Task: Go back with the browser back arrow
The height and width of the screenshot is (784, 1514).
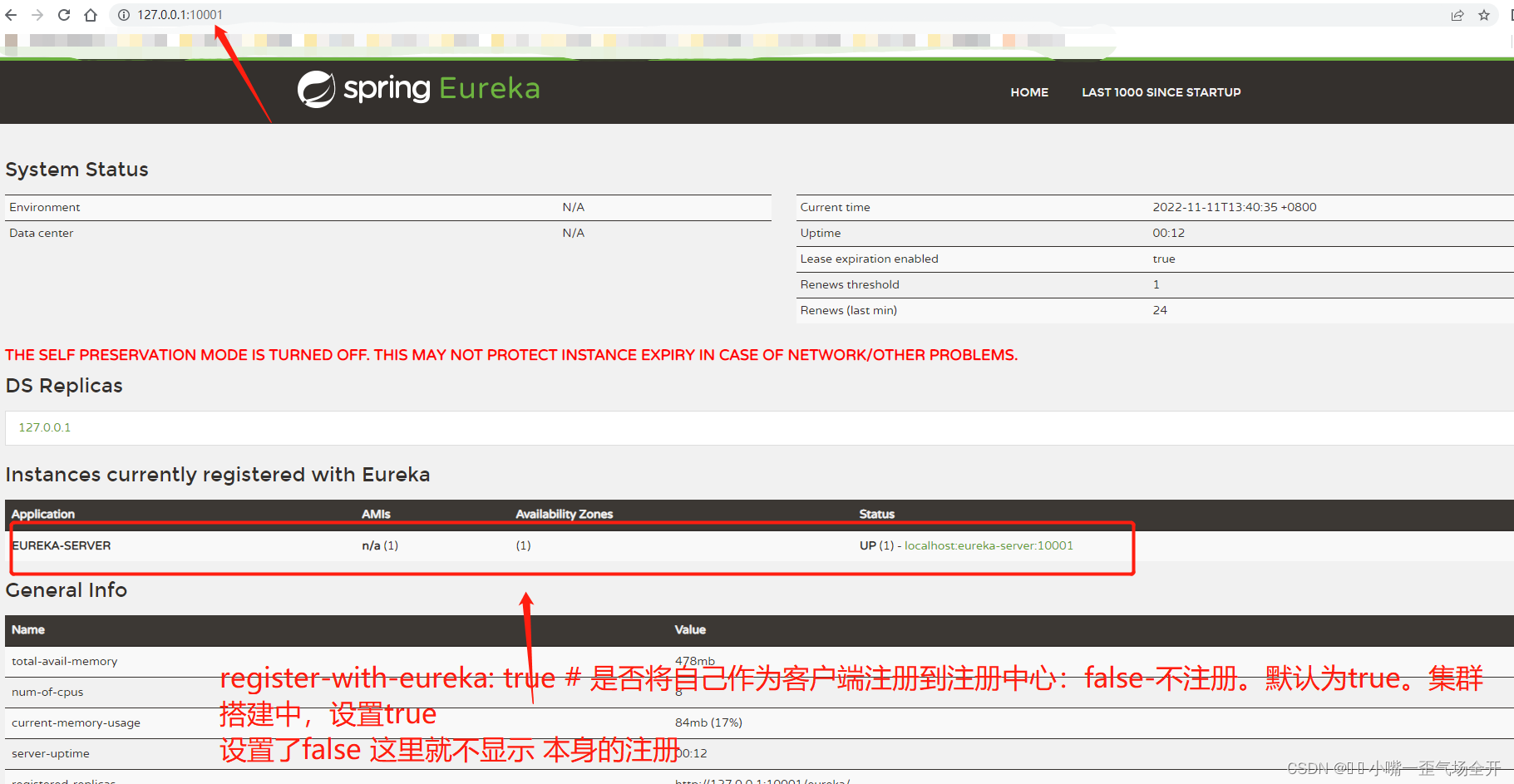Action: click(11, 15)
